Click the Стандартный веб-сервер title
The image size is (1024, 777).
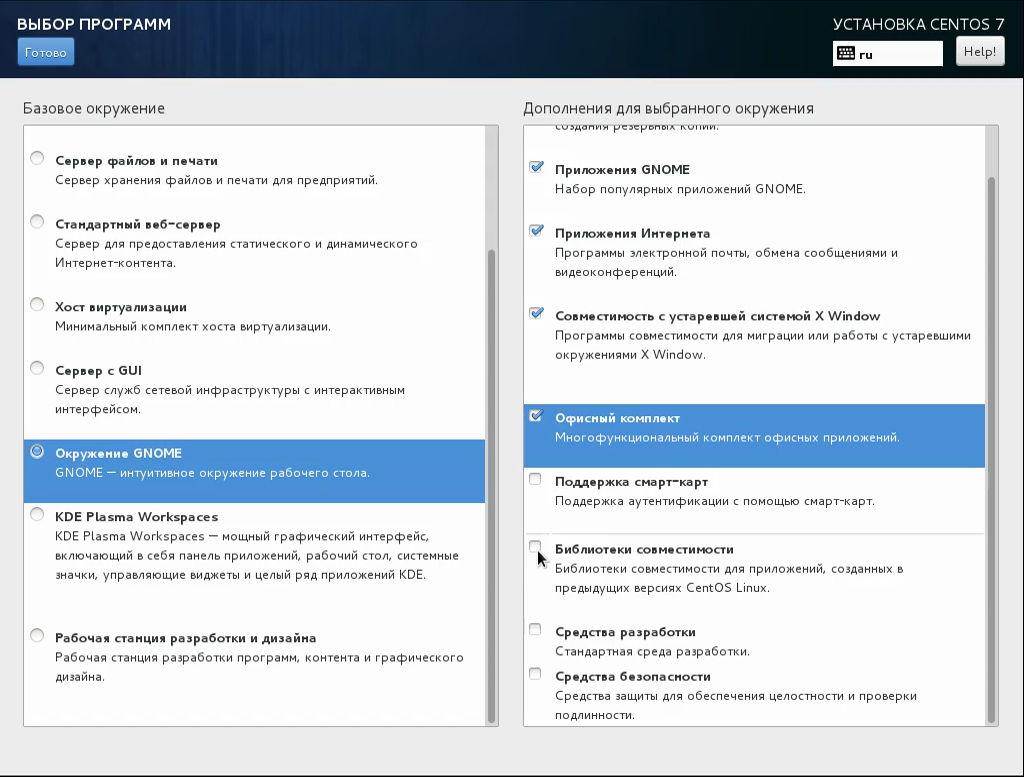138,224
